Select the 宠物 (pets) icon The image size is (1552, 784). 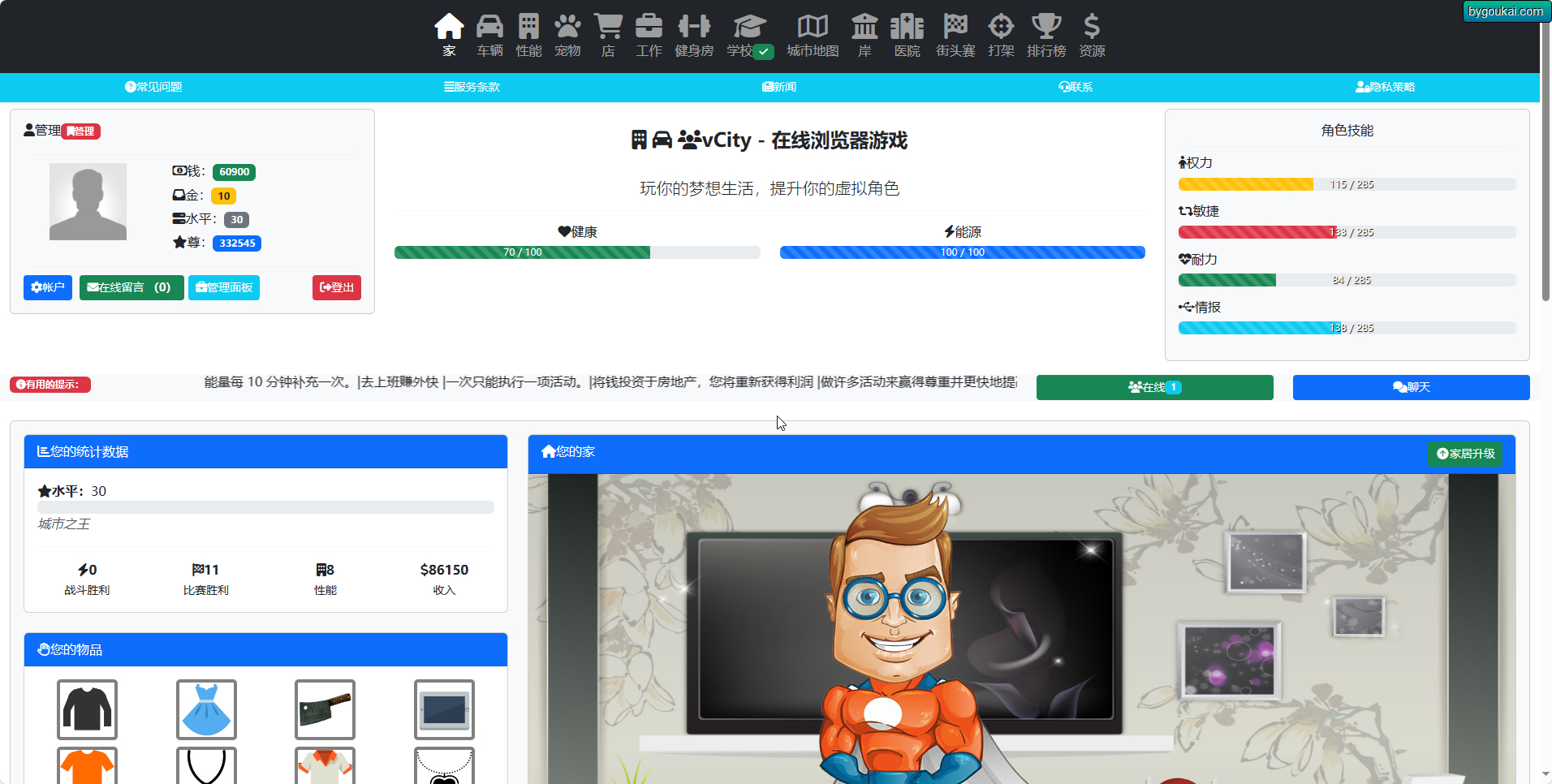click(567, 34)
